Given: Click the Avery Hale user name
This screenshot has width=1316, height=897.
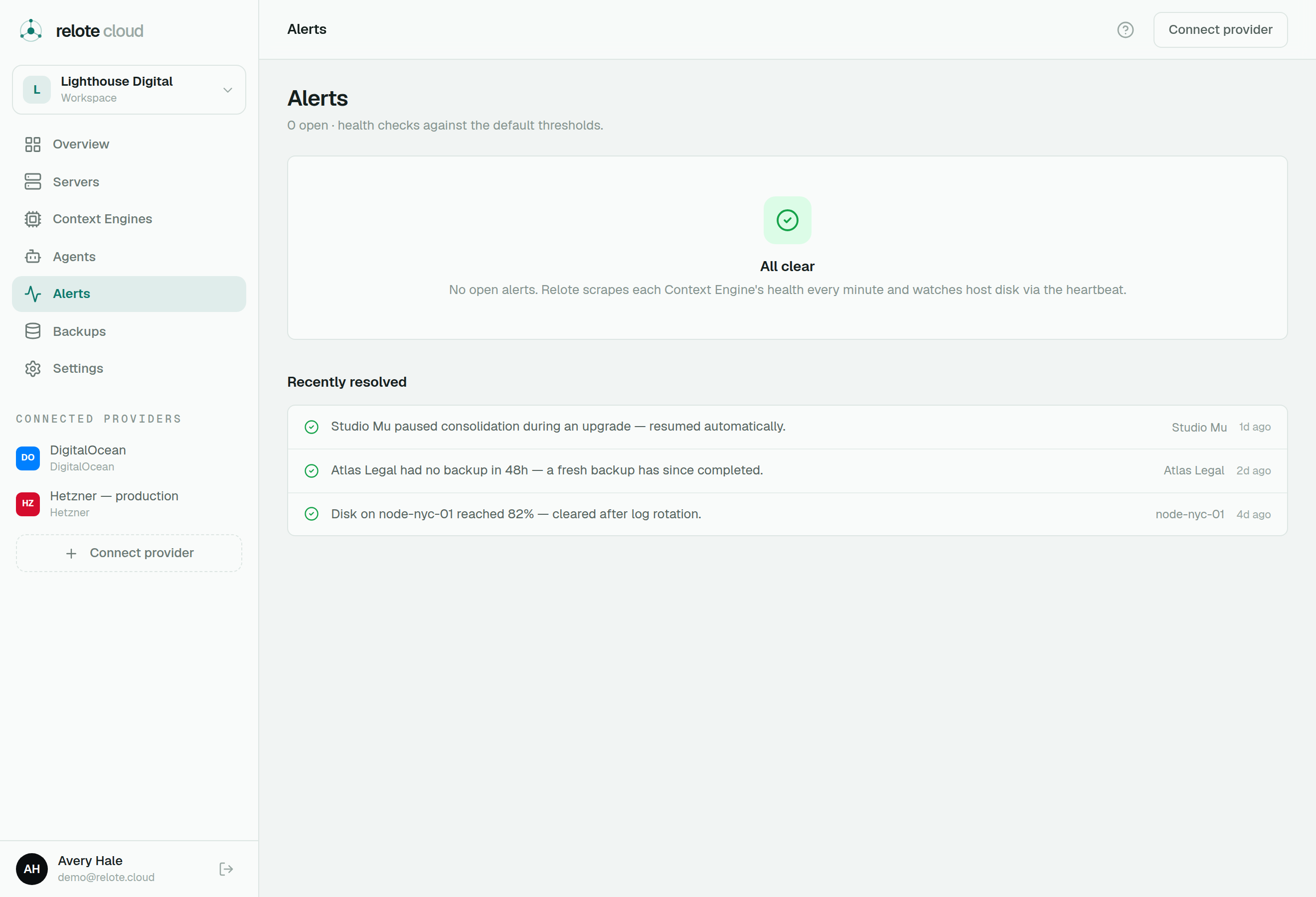Looking at the screenshot, I should click(90, 860).
